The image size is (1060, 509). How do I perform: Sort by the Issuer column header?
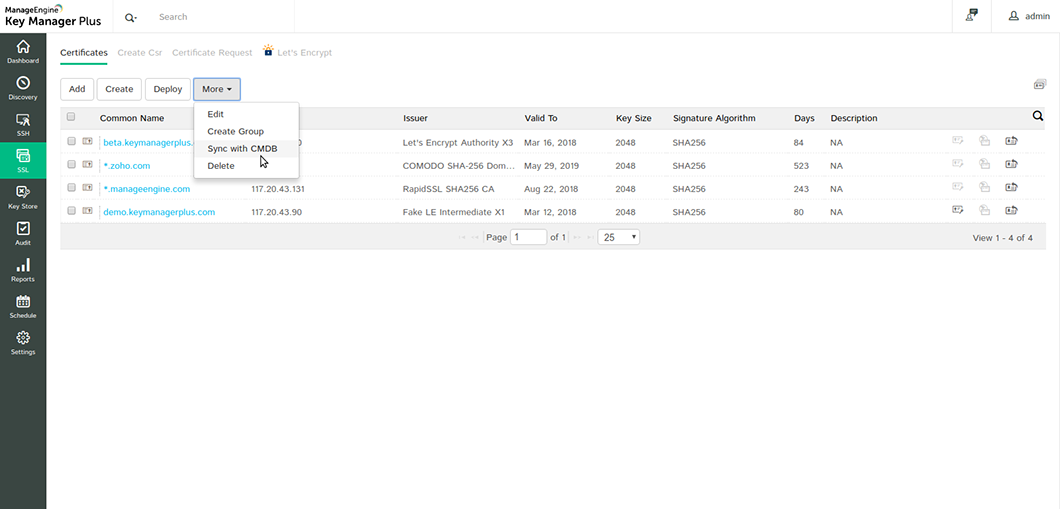pos(415,118)
